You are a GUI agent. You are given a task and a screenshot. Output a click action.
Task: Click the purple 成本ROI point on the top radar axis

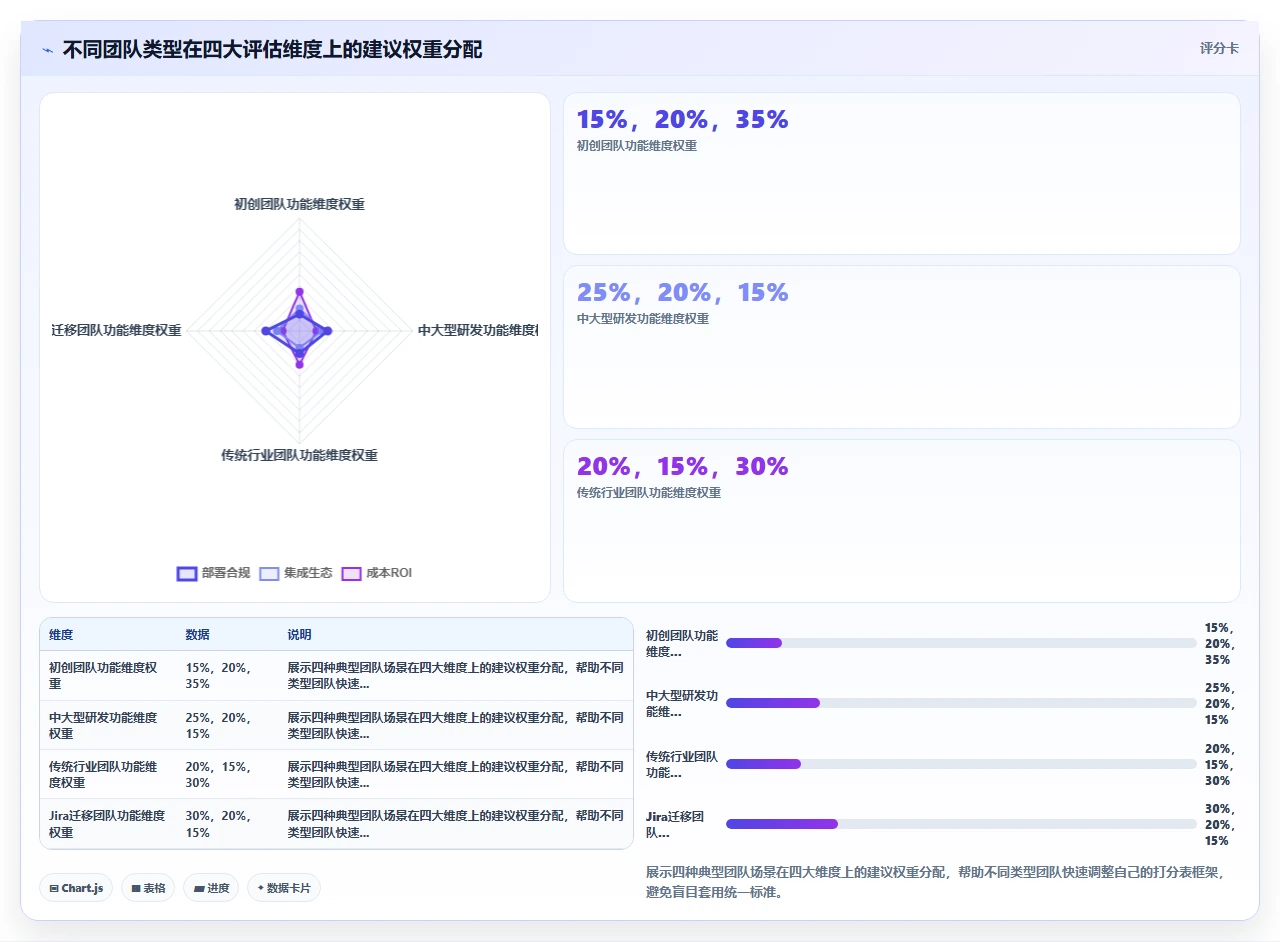click(x=299, y=291)
